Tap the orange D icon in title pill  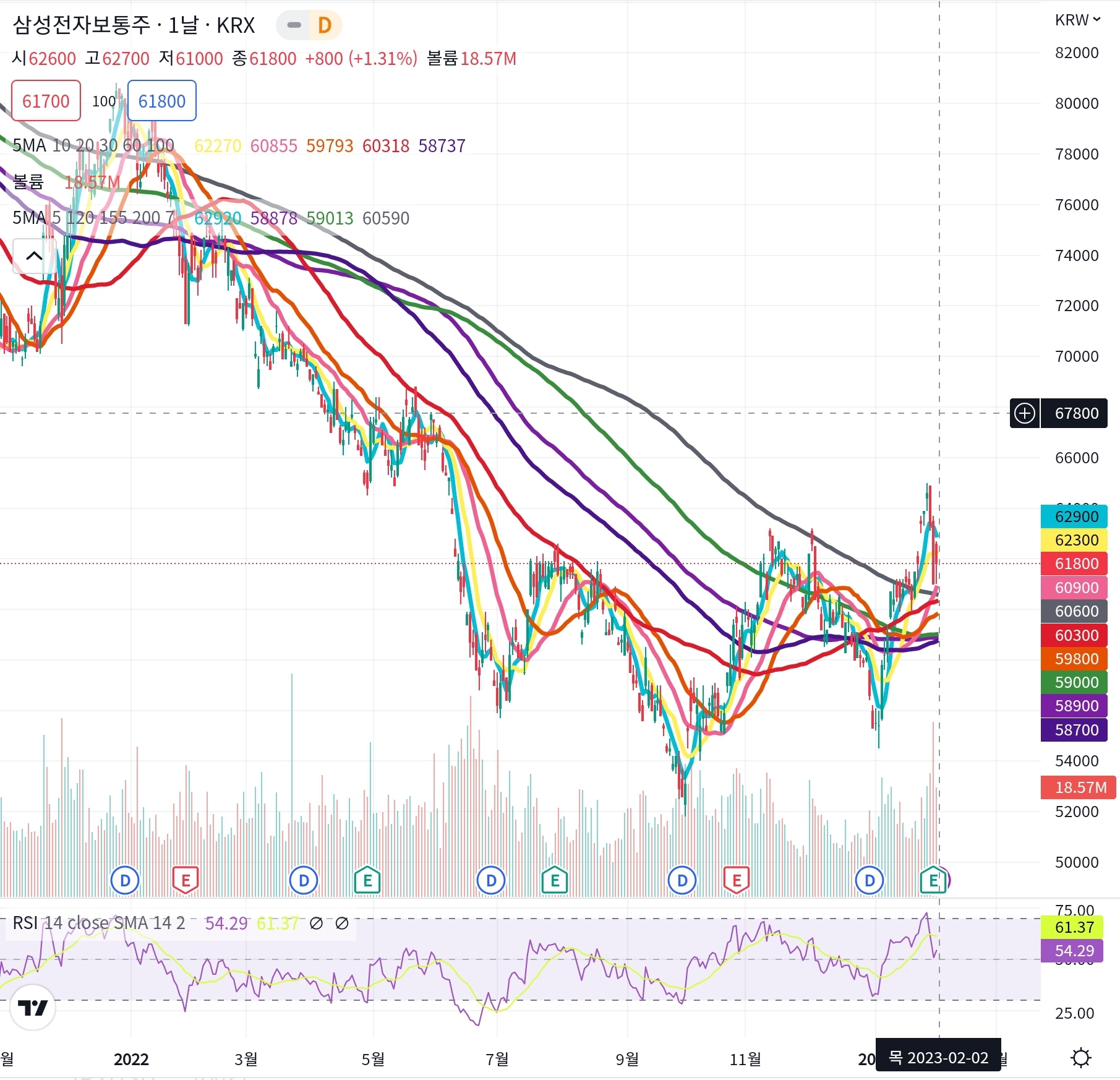coord(325,25)
